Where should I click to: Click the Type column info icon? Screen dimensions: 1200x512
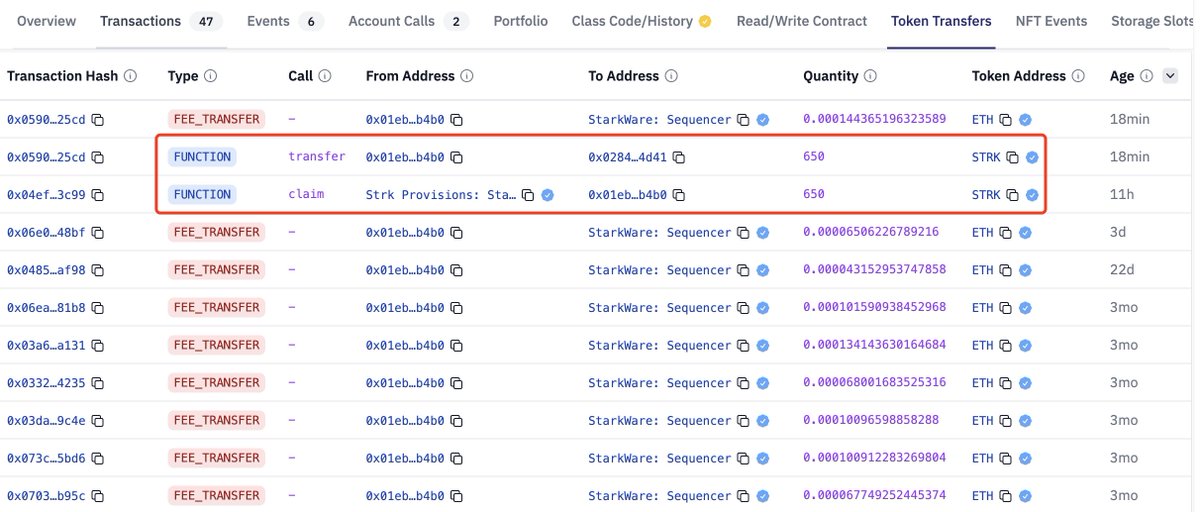pos(211,76)
